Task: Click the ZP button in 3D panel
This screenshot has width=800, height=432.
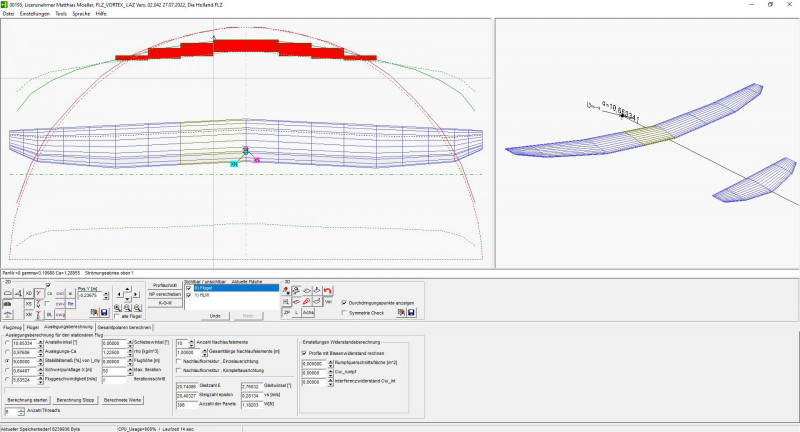Action: coord(286,313)
